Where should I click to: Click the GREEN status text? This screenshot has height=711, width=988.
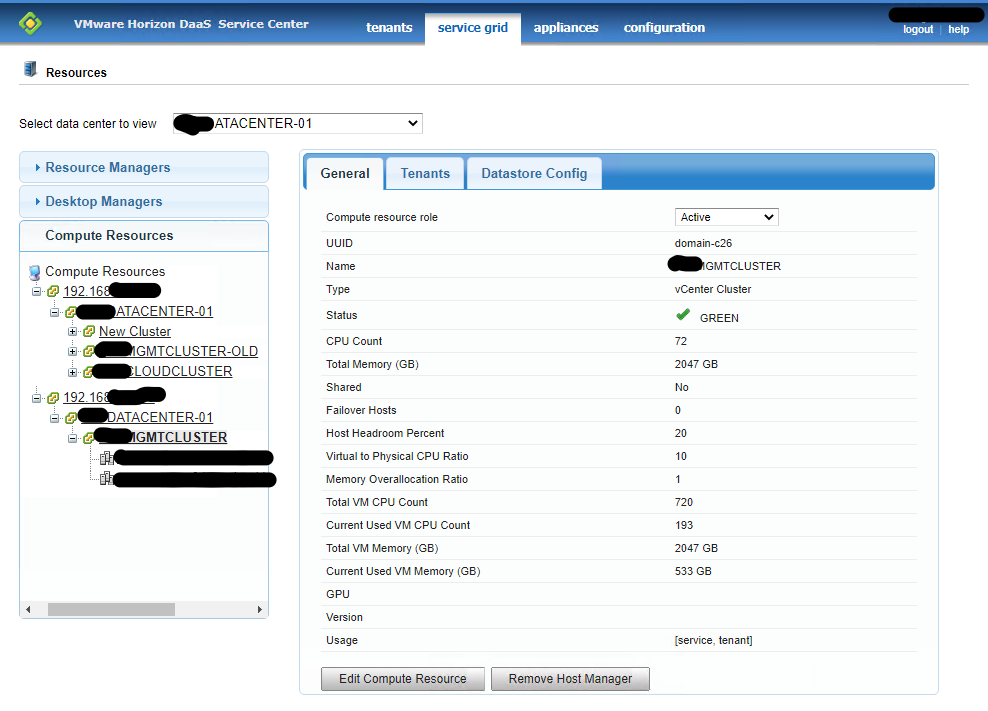[719, 318]
